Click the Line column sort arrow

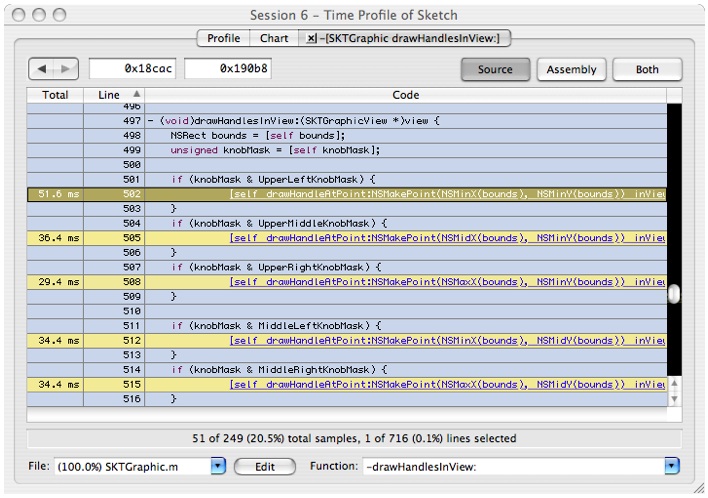point(136,94)
